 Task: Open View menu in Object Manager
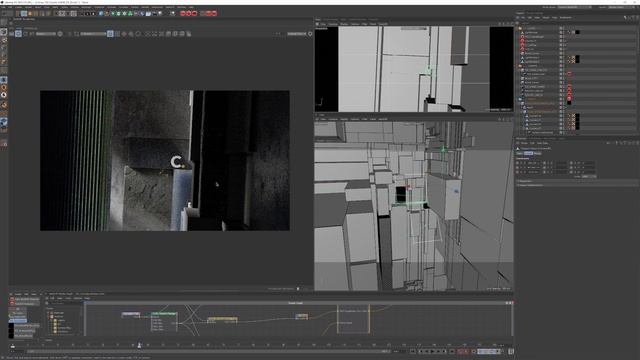(537, 18)
